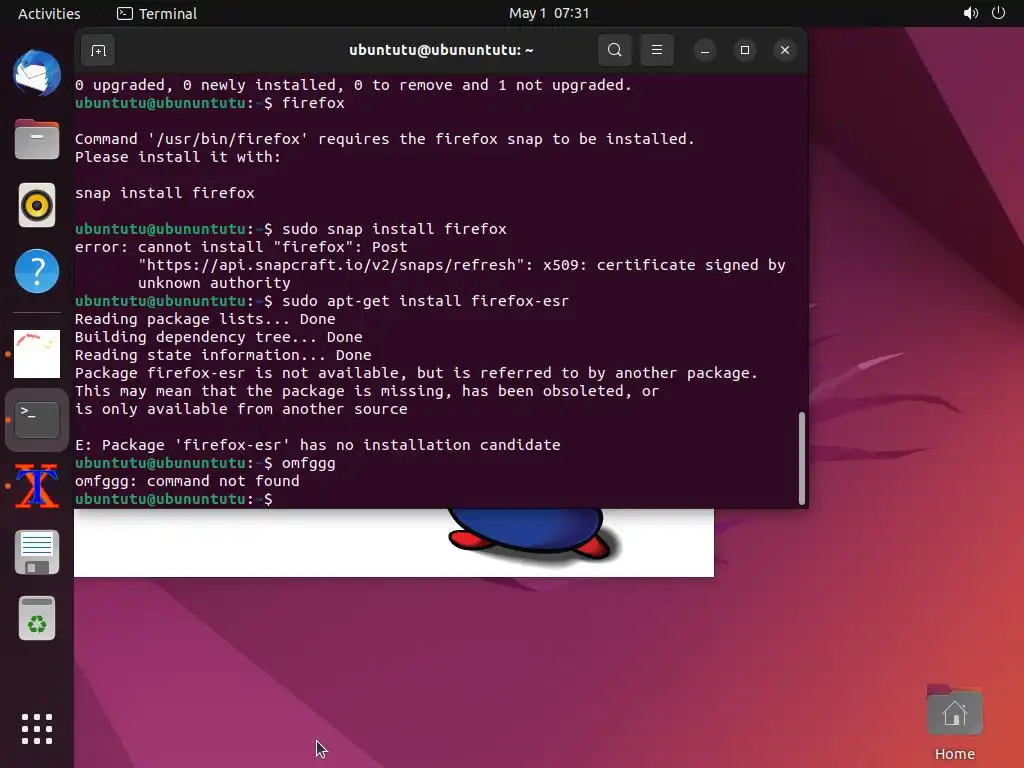Open the Activities overview

49,13
